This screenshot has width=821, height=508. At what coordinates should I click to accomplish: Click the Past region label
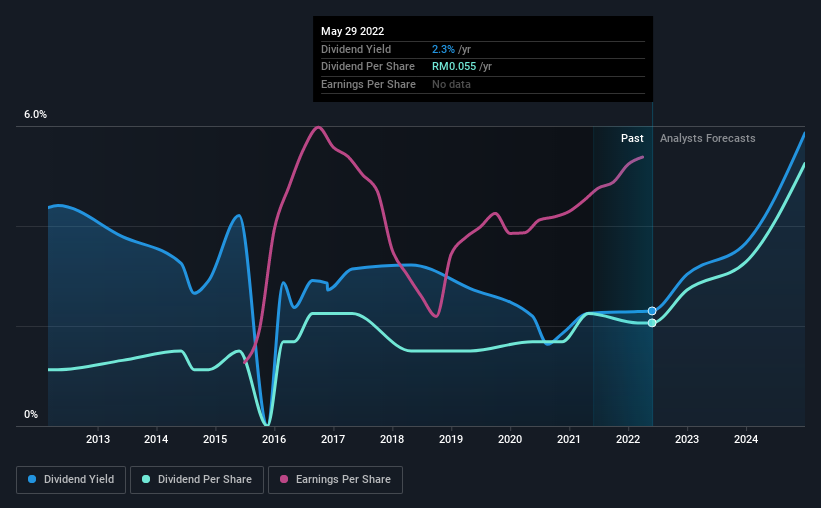(x=632, y=138)
